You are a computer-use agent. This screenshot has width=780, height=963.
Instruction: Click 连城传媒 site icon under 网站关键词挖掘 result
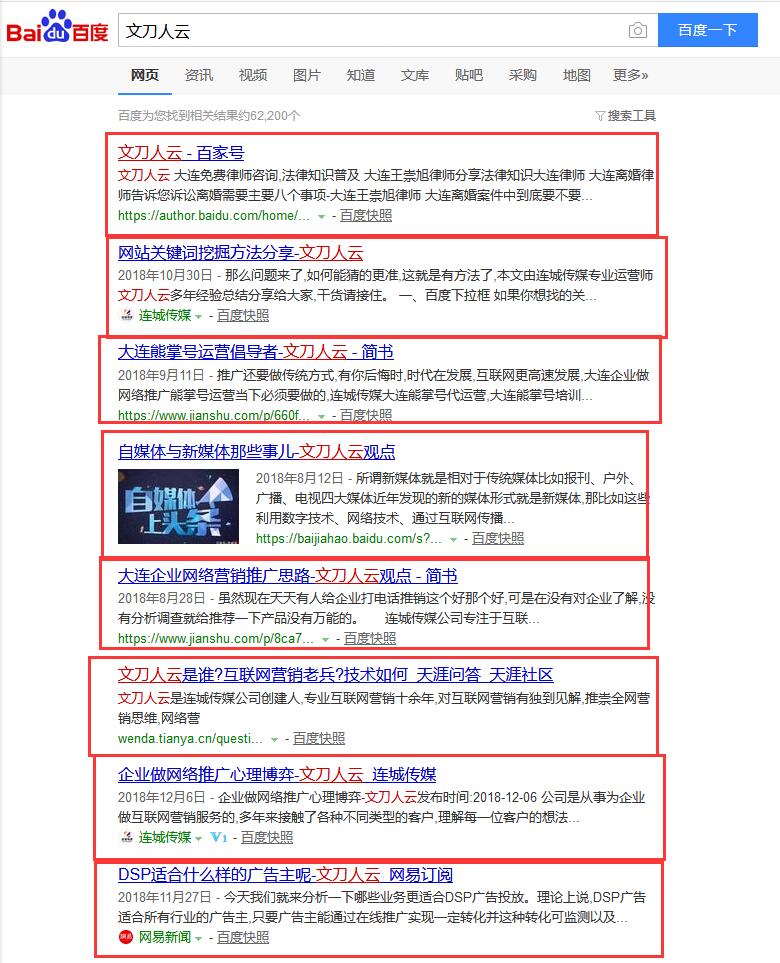(127, 316)
